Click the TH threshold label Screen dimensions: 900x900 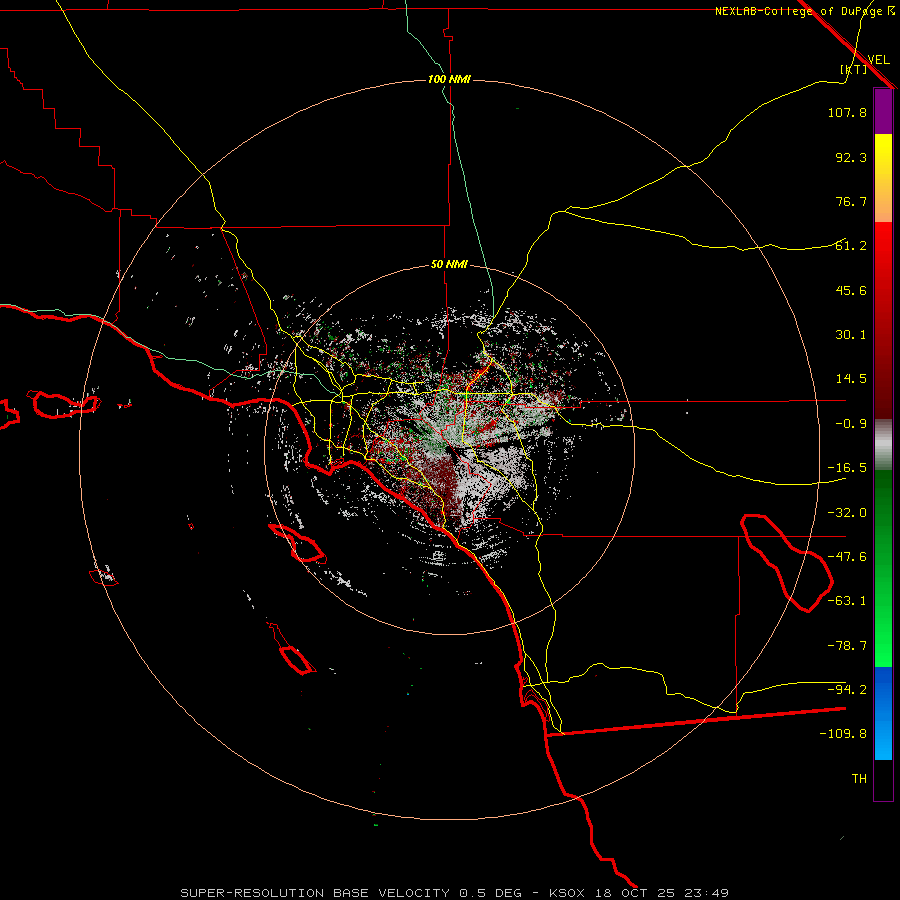coord(859,779)
